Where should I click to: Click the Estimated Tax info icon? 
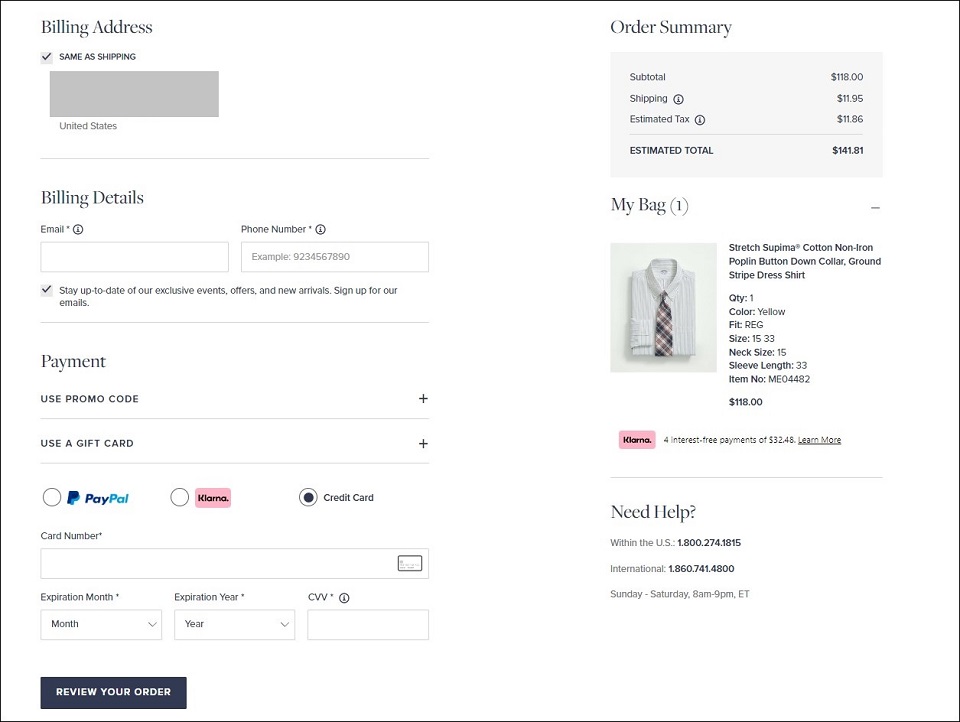coord(700,120)
